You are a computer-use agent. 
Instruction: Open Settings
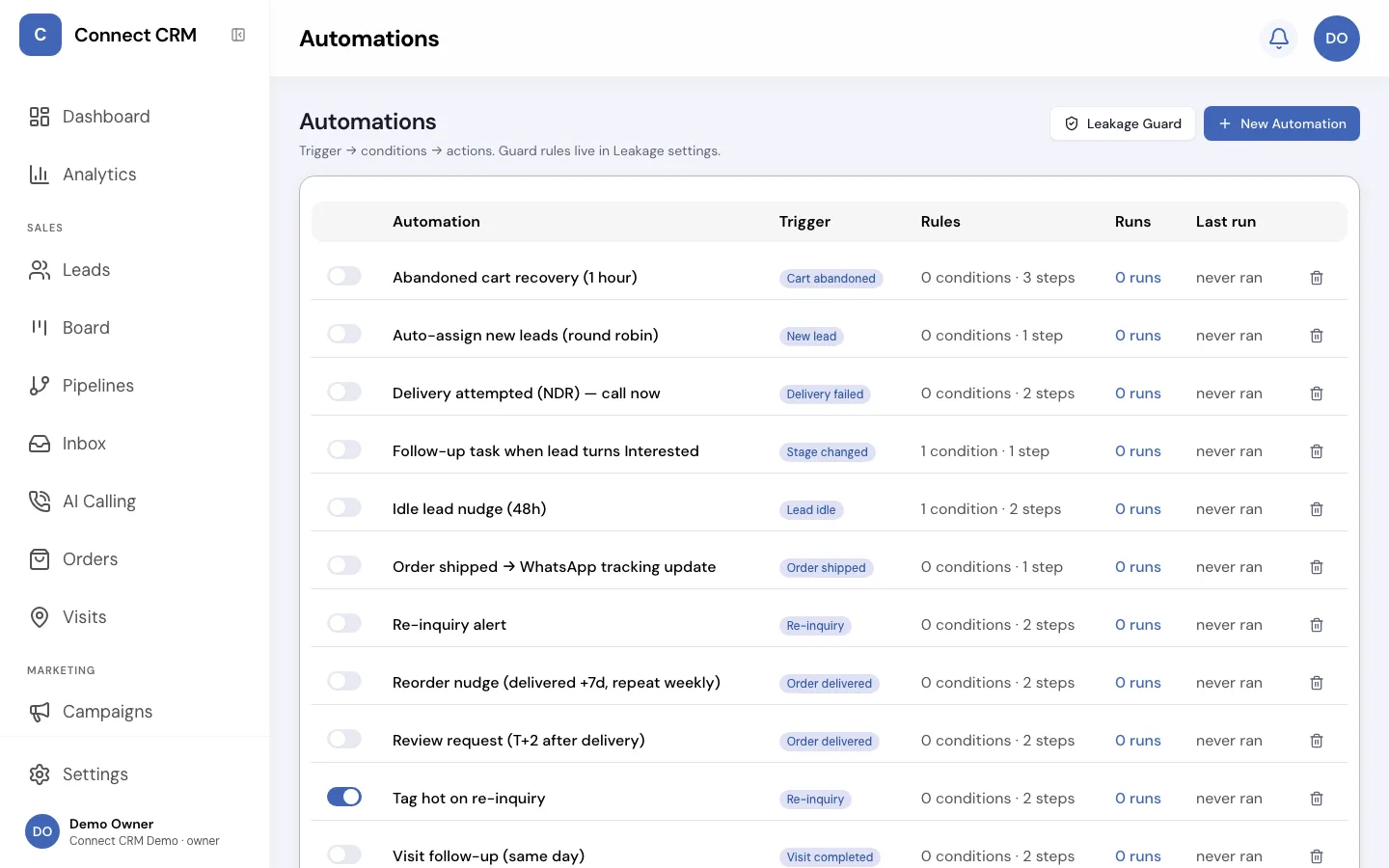click(x=135, y=774)
